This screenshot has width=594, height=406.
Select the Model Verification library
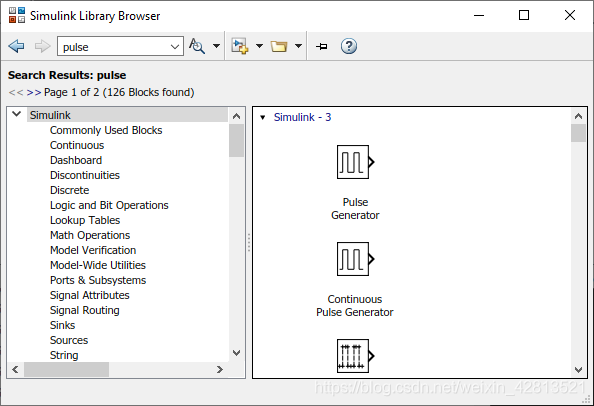click(x=93, y=250)
